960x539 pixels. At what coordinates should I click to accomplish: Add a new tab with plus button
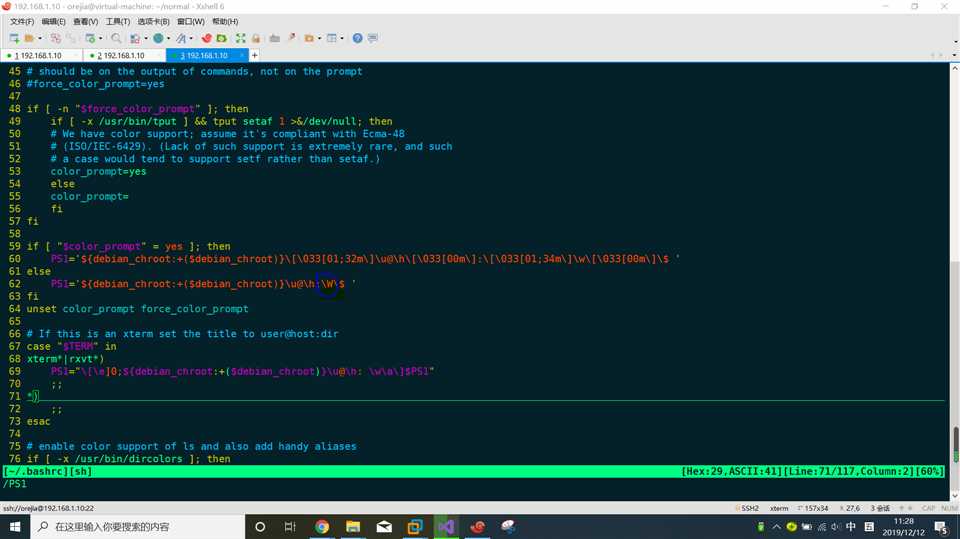click(254, 55)
